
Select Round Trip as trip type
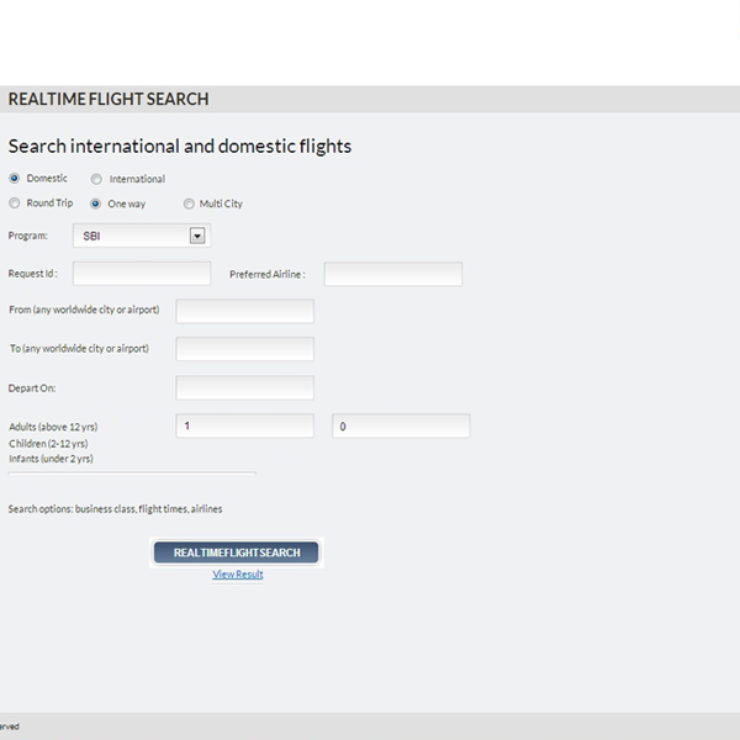[14, 203]
